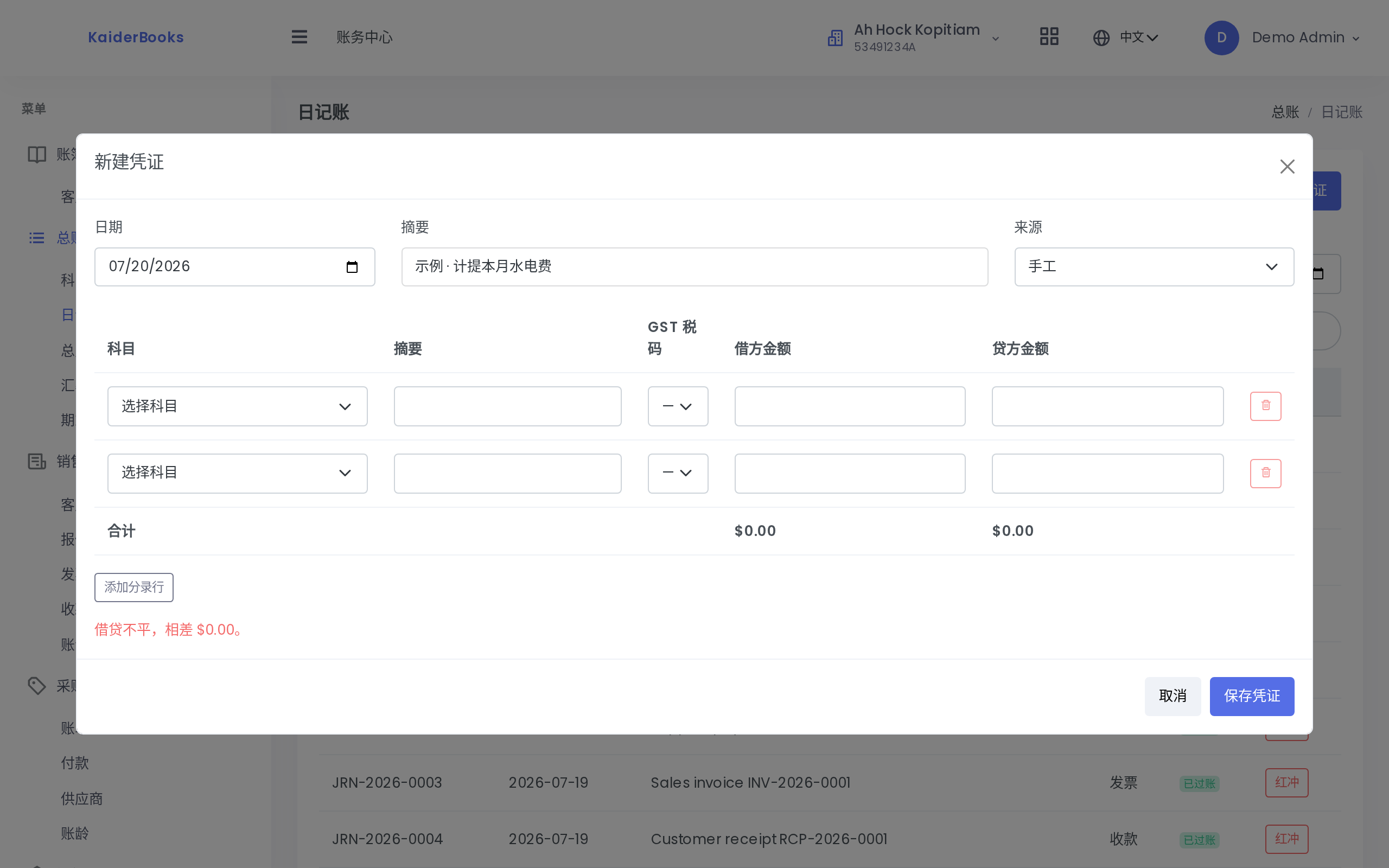This screenshot has width=1389, height=868.
Task: Open the first row 选择科目 account dropdown
Action: [x=237, y=406]
